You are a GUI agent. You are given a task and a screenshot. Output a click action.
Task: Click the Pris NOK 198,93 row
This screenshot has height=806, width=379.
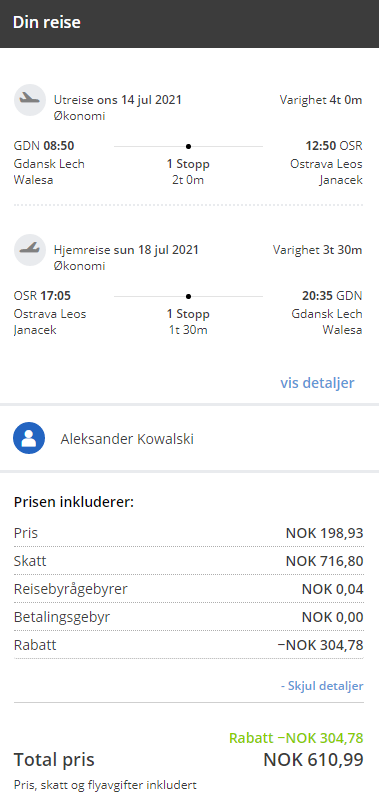tap(189, 533)
